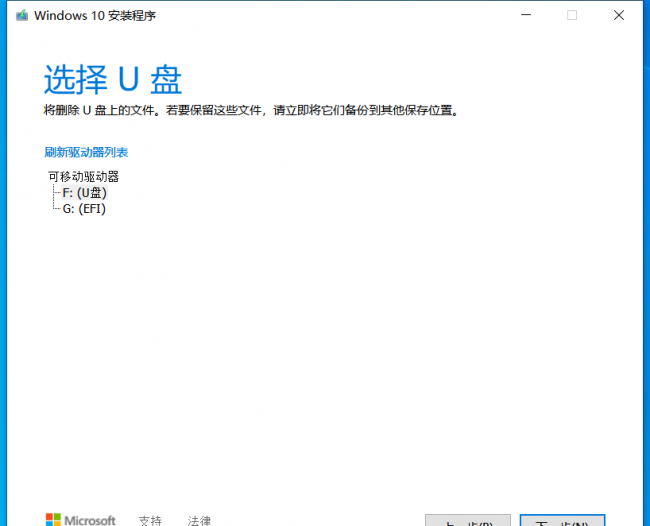Open the 支持 link
Image resolution: width=650 pixels, height=526 pixels.
coord(150,521)
